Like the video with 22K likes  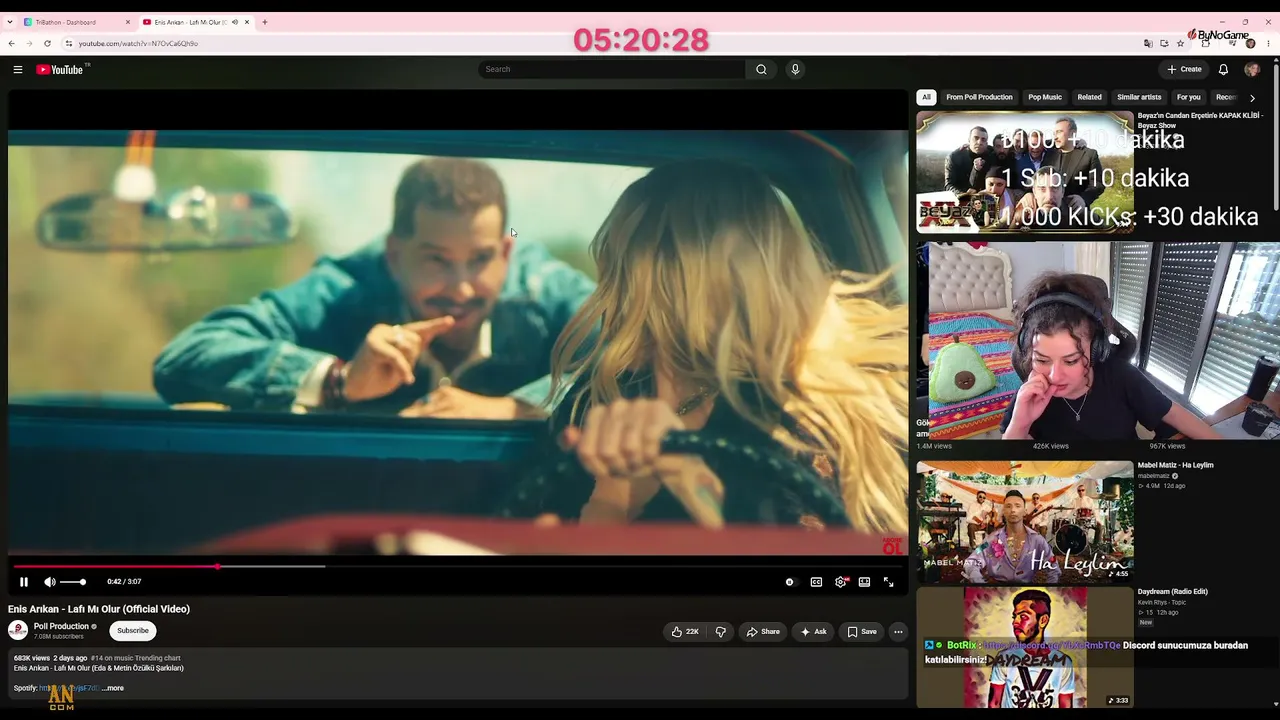(685, 632)
